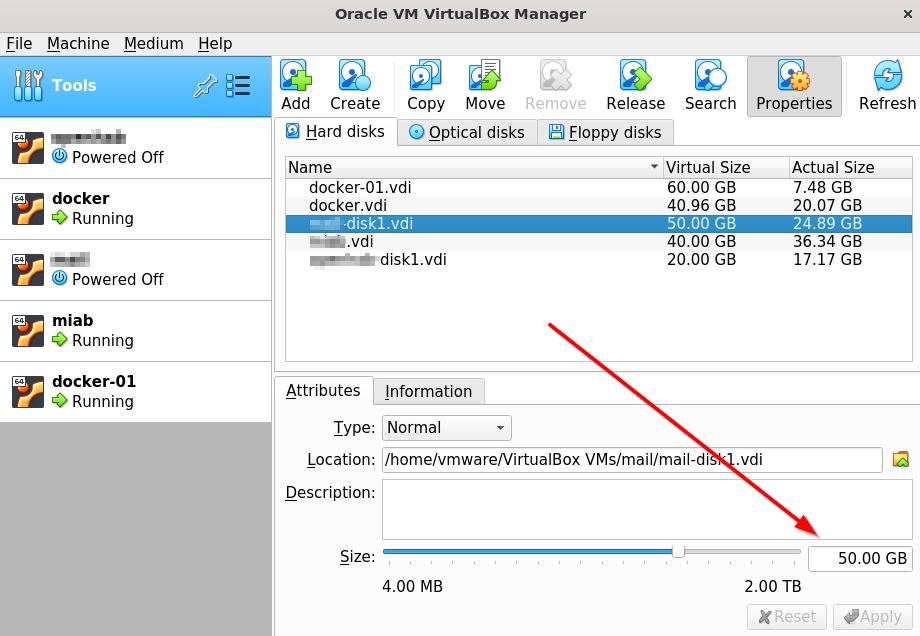The width and height of the screenshot is (920, 636).
Task: Open the Type dropdown set to Normal
Action: [447, 428]
